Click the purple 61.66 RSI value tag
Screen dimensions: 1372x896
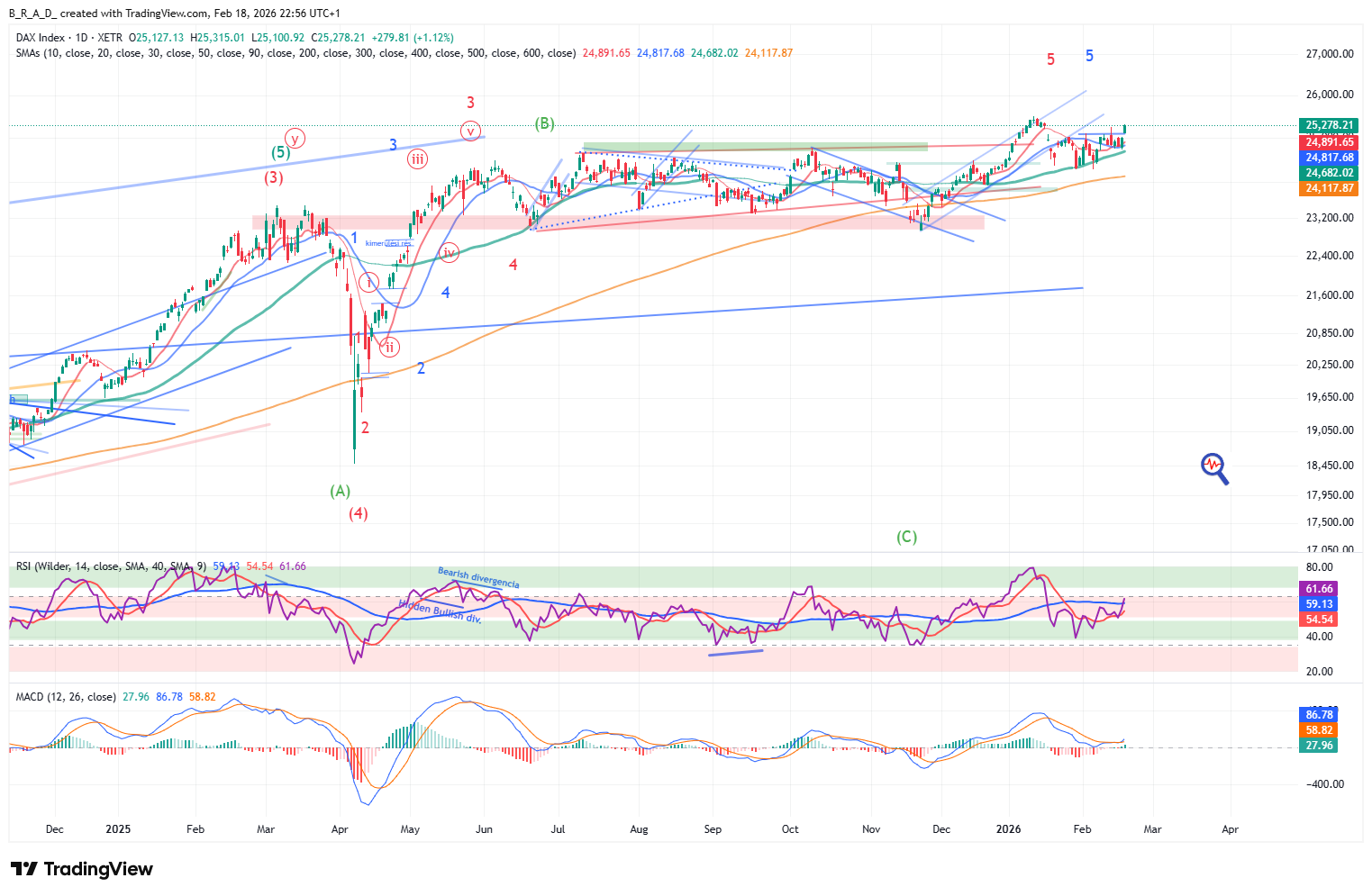point(1319,588)
